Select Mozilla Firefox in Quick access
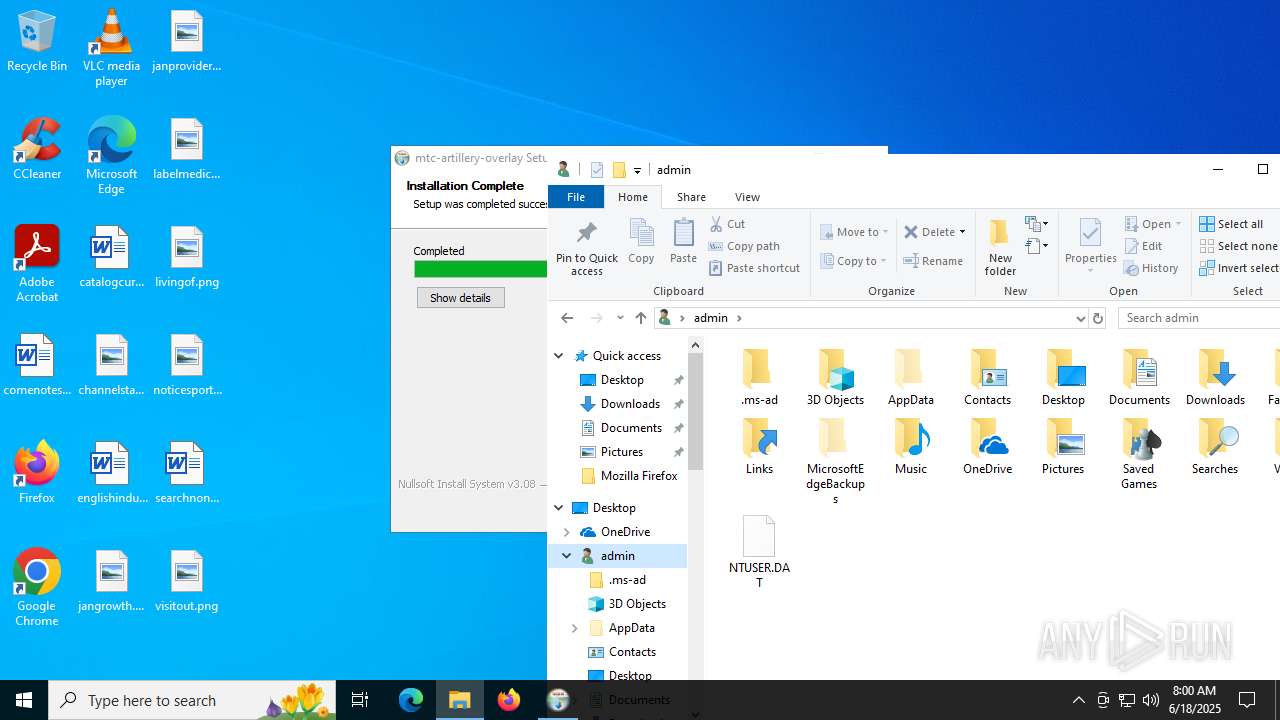Screen dimensions: 1280x720 click(638, 476)
